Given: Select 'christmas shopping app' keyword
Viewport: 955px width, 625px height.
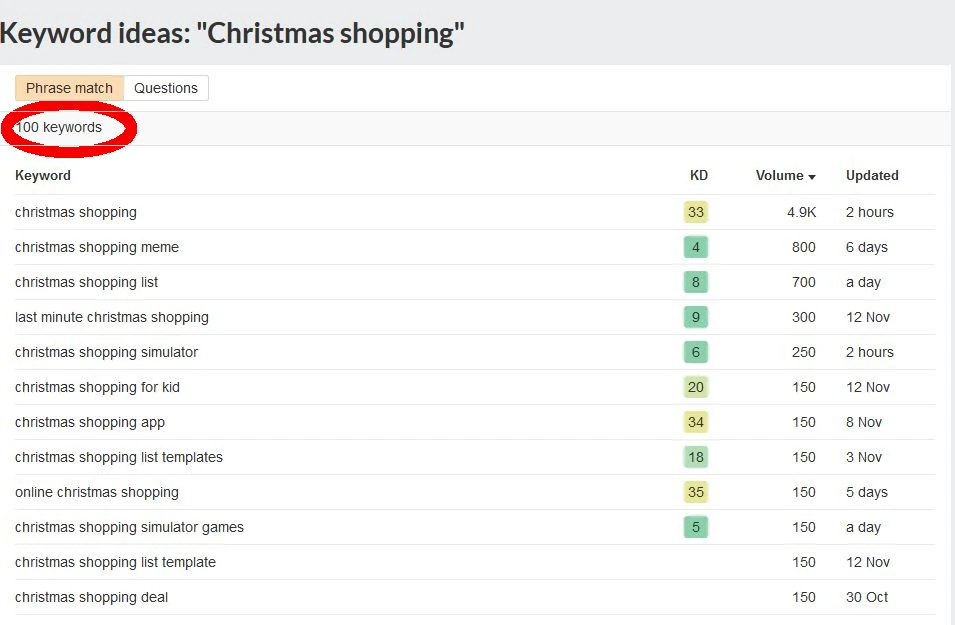Looking at the screenshot, I should 90,422.
